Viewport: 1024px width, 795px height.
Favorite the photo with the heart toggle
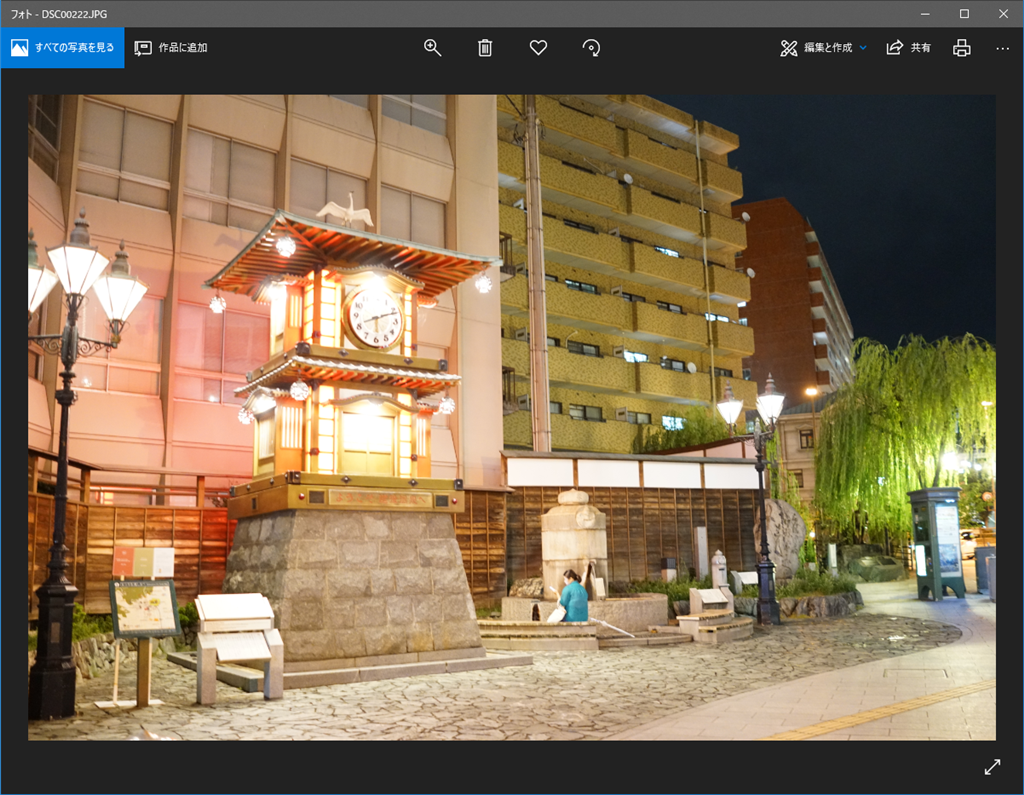pyautogui.click(x=538, y=47)
